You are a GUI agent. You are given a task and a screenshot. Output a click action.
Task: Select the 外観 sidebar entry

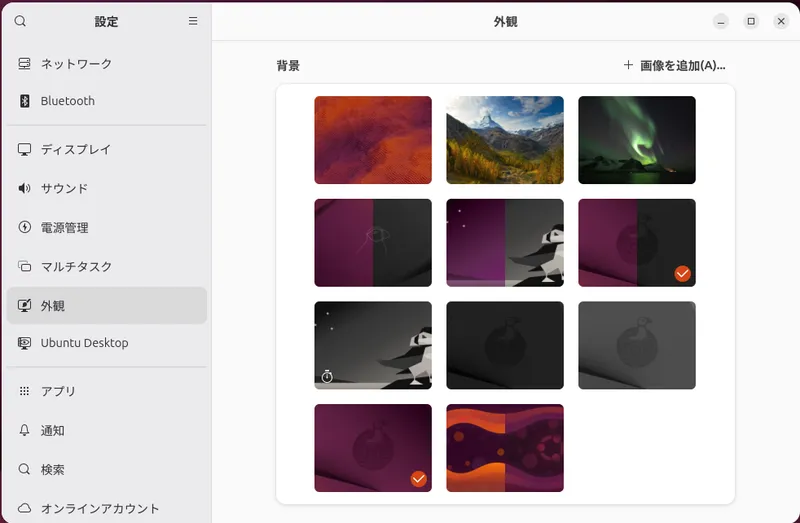(x=107, y=305)
